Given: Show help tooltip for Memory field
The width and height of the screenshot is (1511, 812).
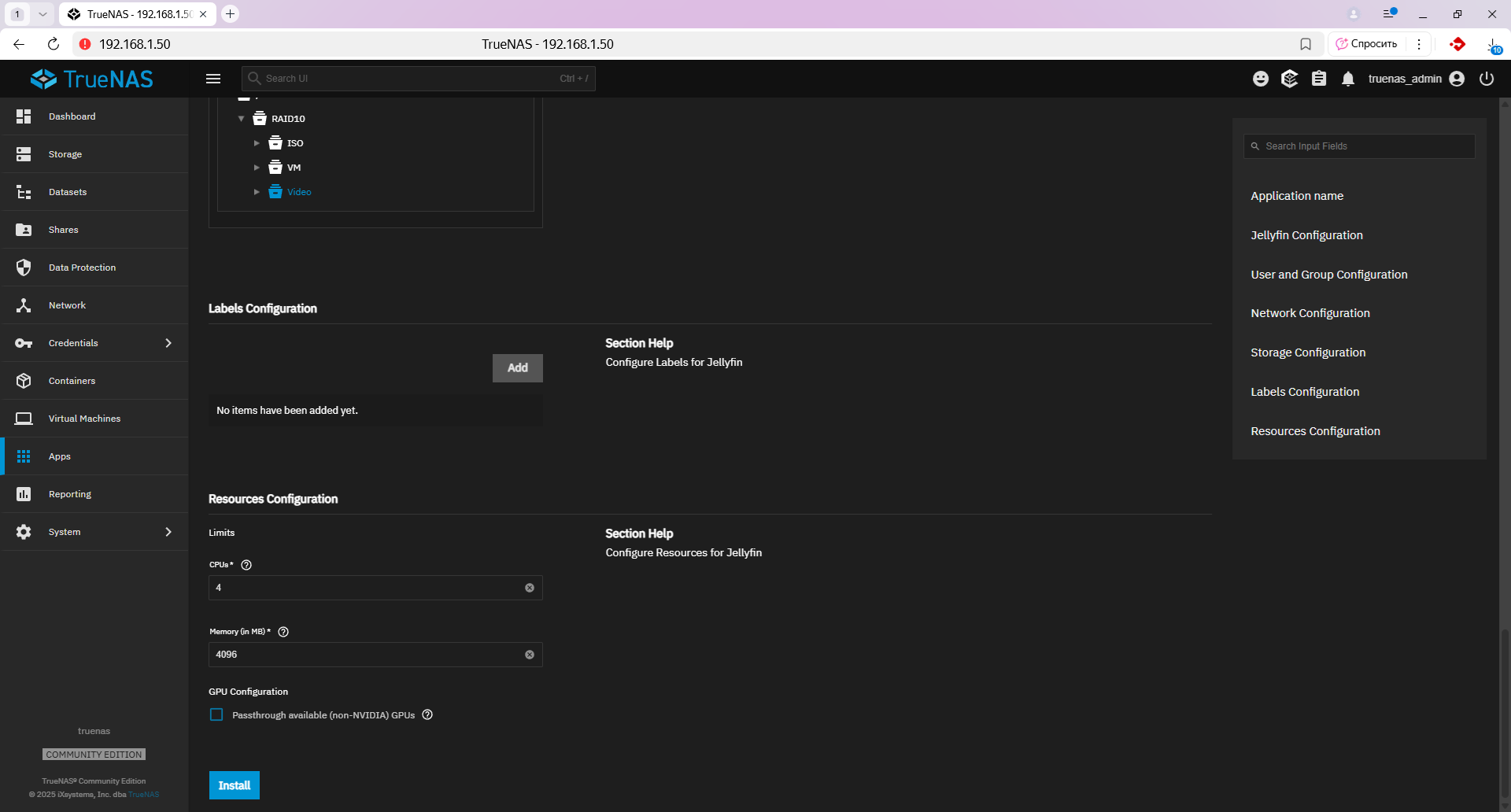Looking at the screenshot, I should (283, 632).
